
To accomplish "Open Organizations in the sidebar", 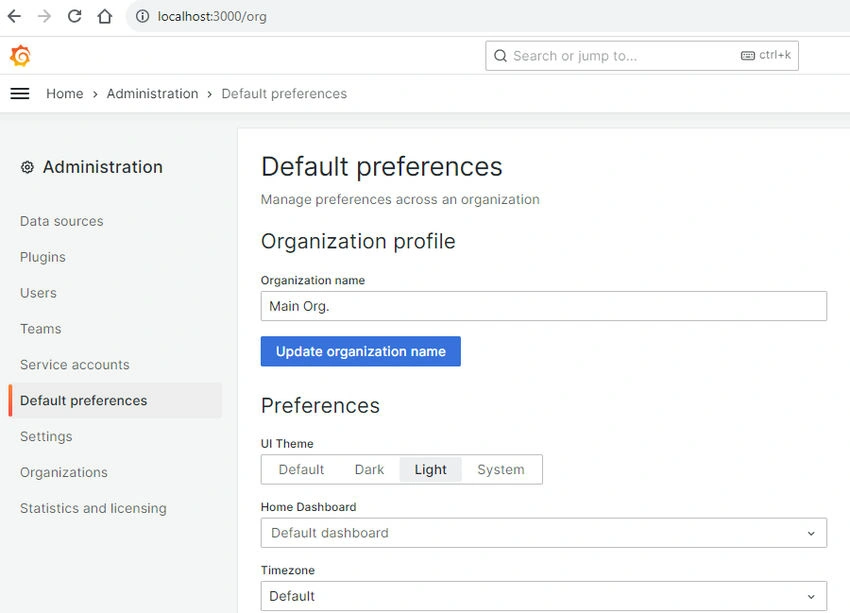I will pos(63,472).
